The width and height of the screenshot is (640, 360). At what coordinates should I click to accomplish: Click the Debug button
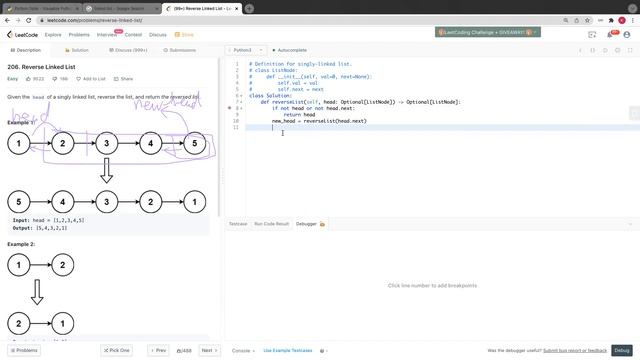click(622, 351)
